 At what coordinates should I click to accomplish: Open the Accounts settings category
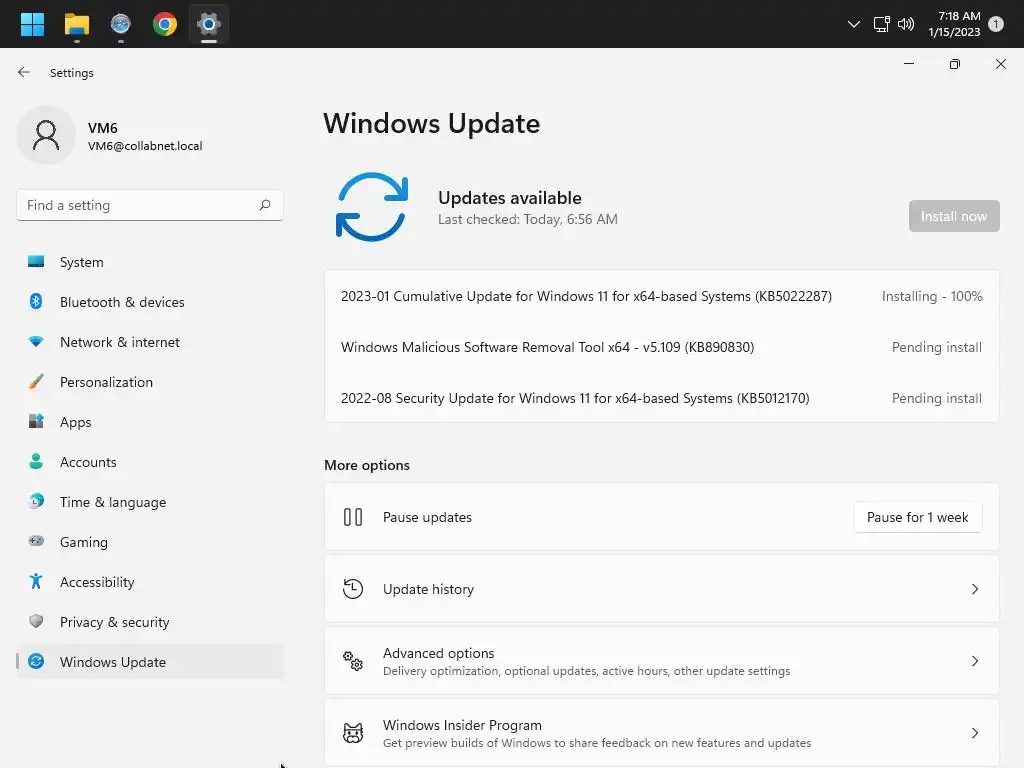click(150, 462)
